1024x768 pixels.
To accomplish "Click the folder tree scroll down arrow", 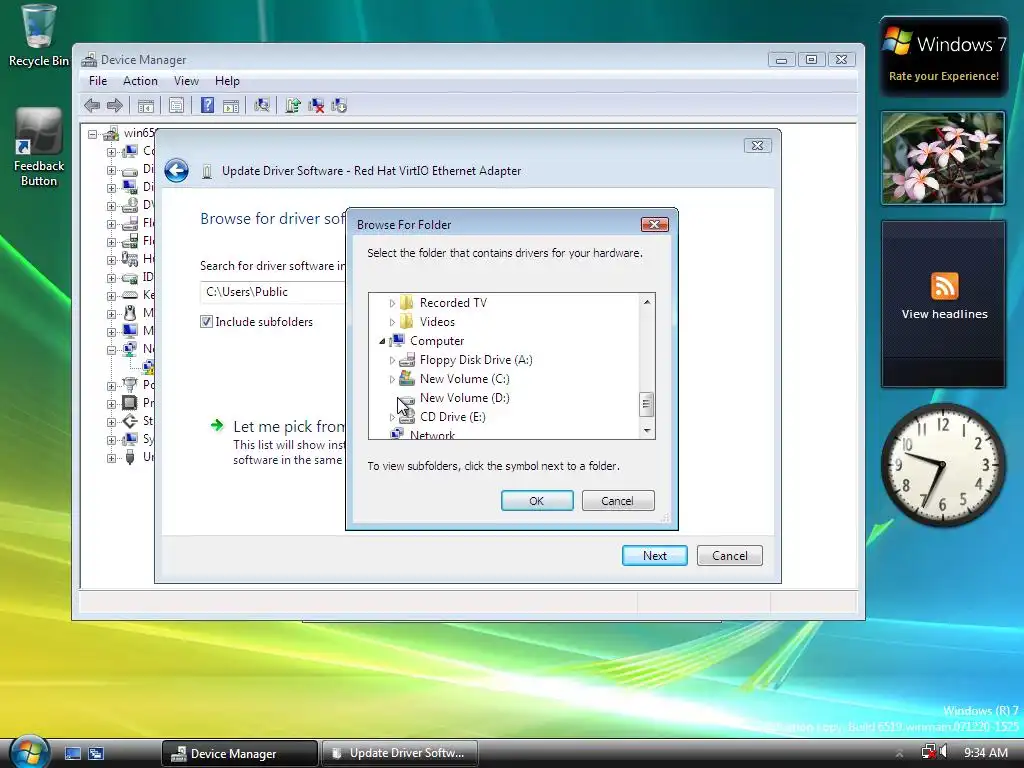I will tap(647, 430).
